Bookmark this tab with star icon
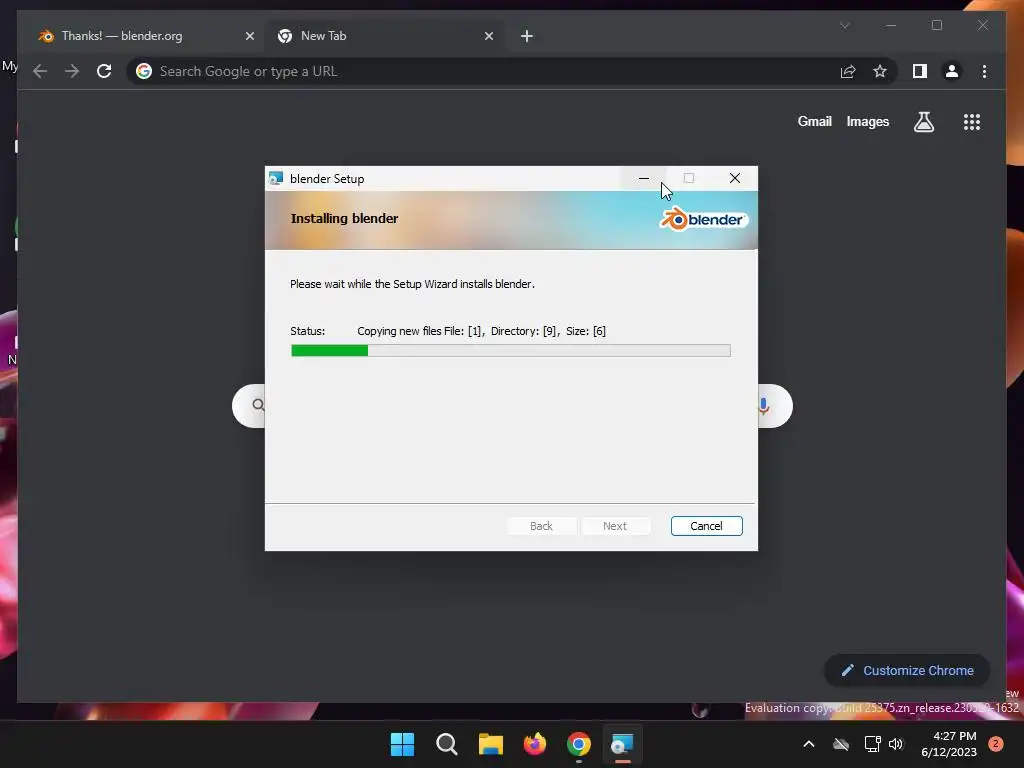 pyautogui.click(x=880, y=71)
